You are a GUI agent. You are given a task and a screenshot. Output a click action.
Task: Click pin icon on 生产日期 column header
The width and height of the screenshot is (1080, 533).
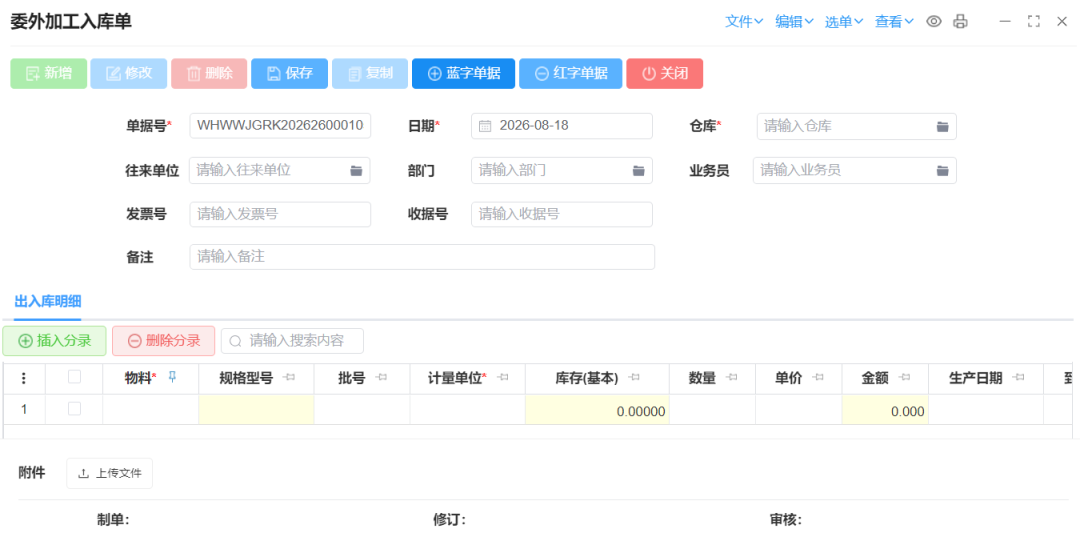point(1019,377)
